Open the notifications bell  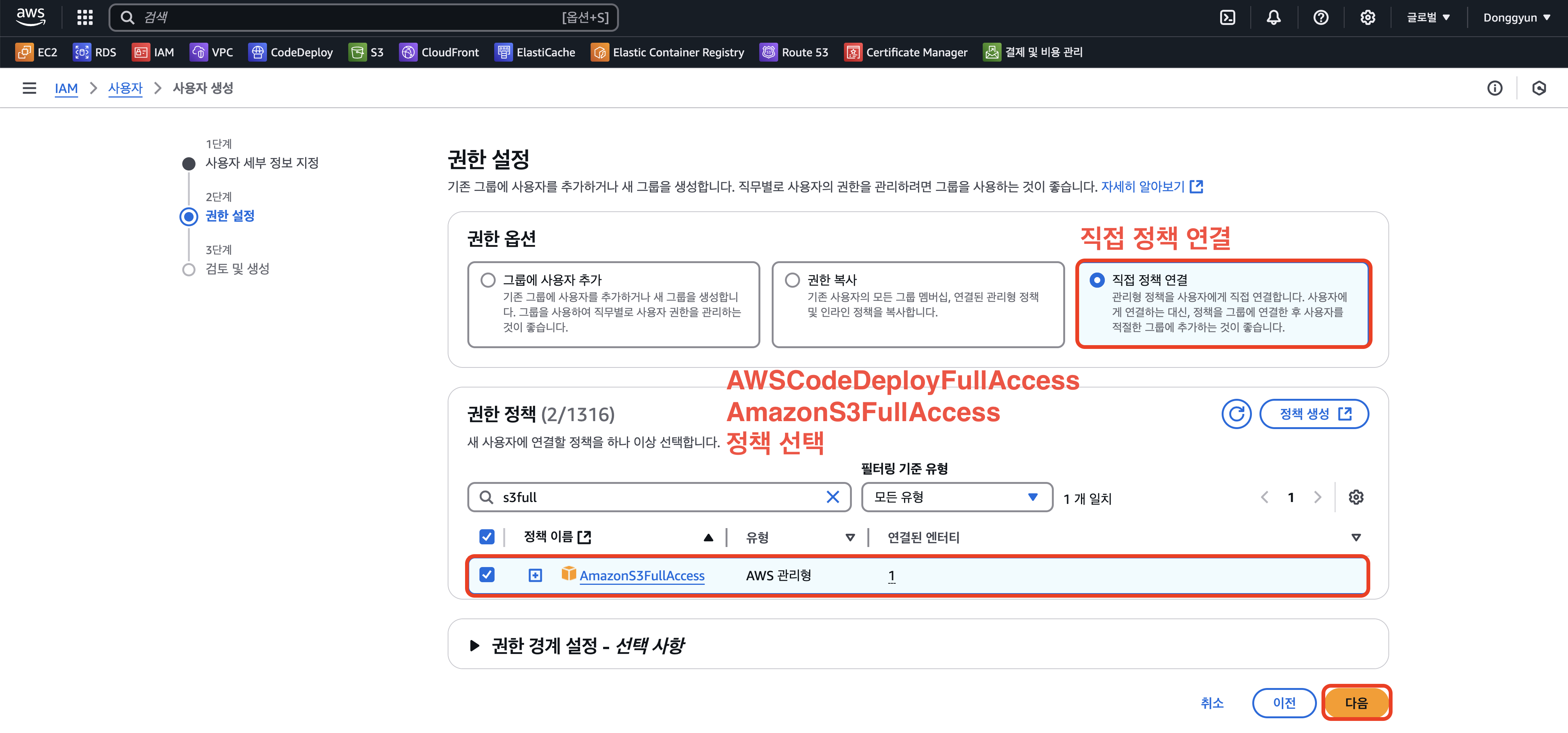pos(1273,18)
